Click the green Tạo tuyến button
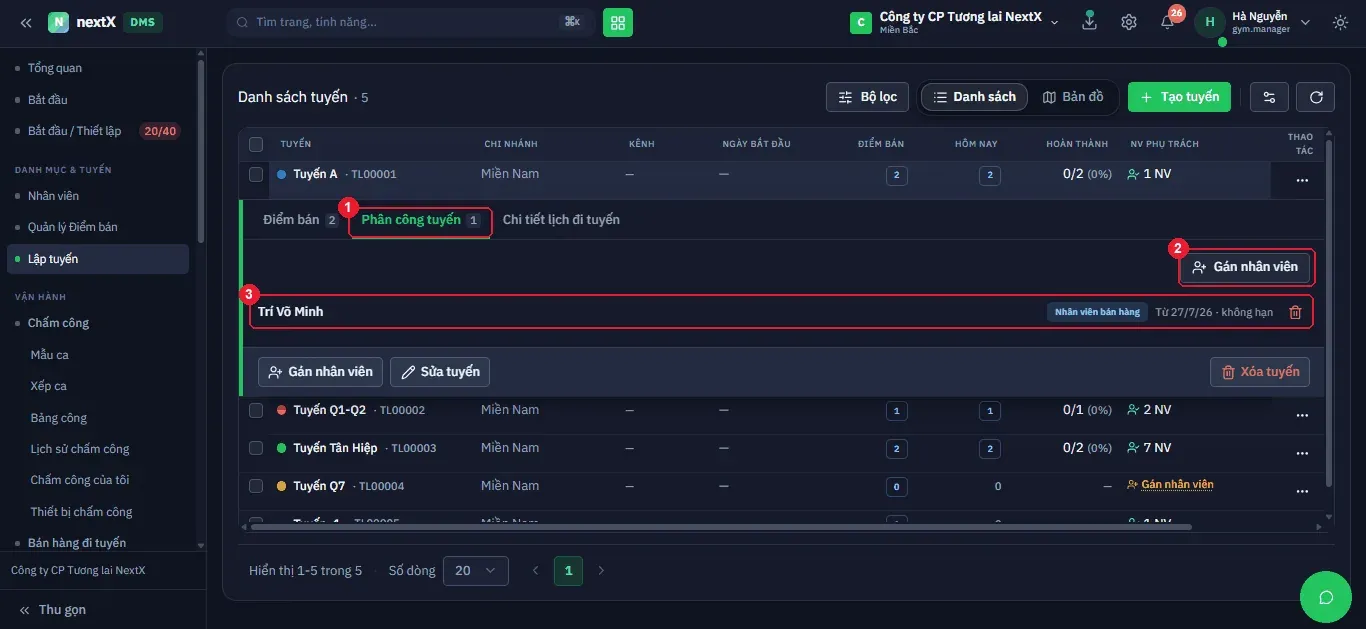The image size is (1366, 629). coord(1180,97)
